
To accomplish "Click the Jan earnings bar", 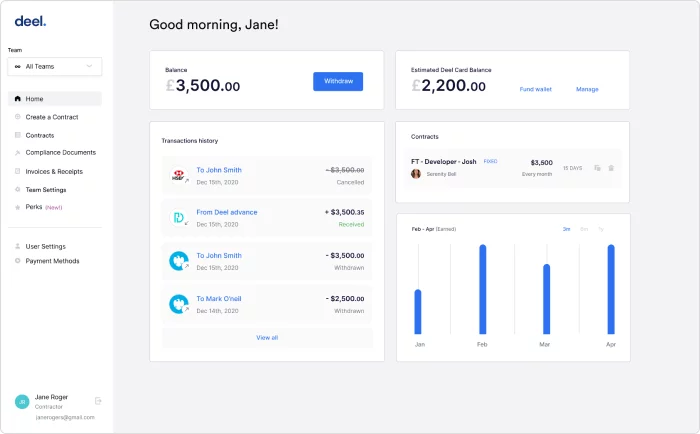I will [x=418, y=312].
